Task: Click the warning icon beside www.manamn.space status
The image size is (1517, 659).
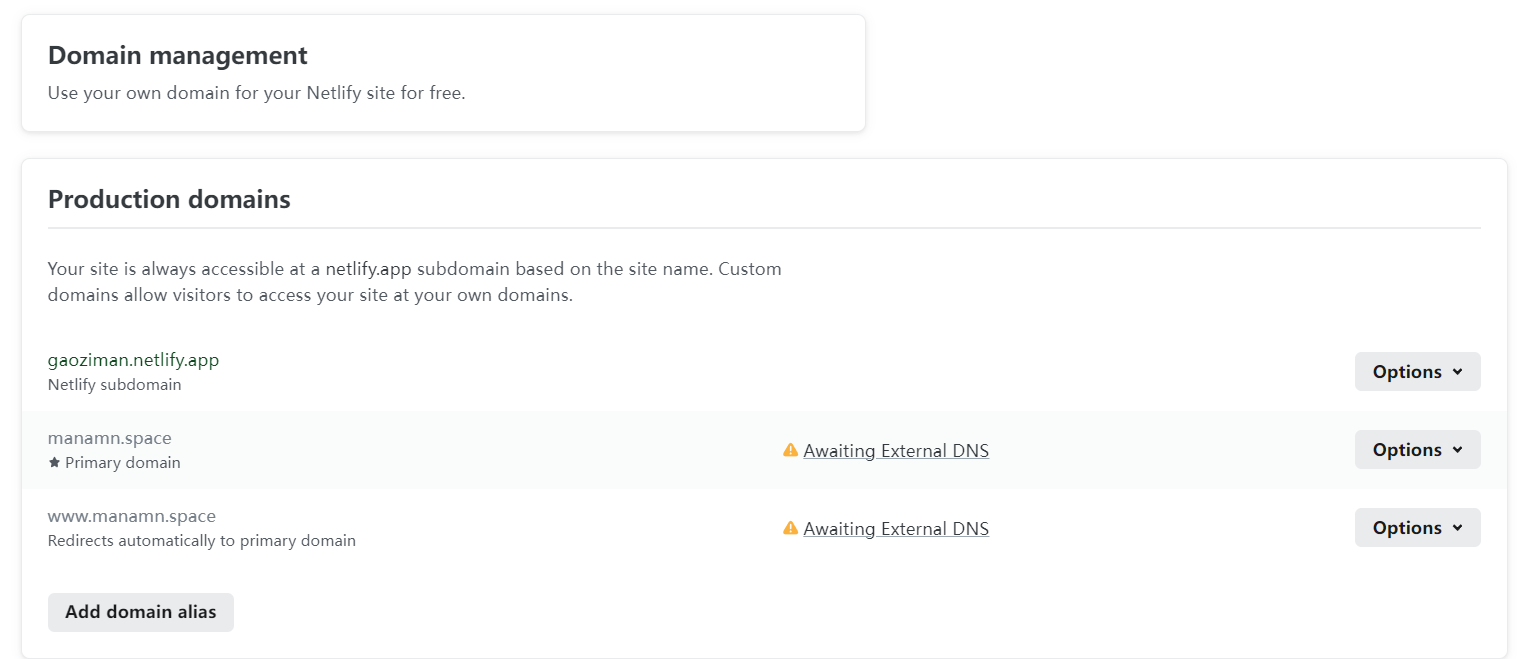Action: pos(790,528)
